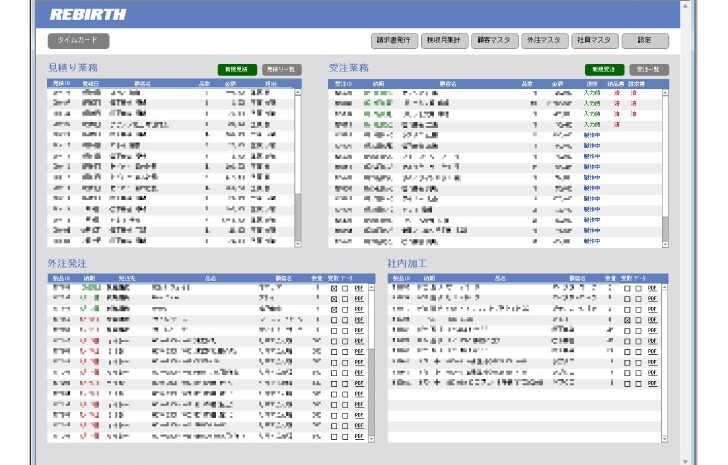728x465 pixels.
Task: Check 受取 checkbox in fourth 外注発注 row
Action: click(x=334, y=320)
